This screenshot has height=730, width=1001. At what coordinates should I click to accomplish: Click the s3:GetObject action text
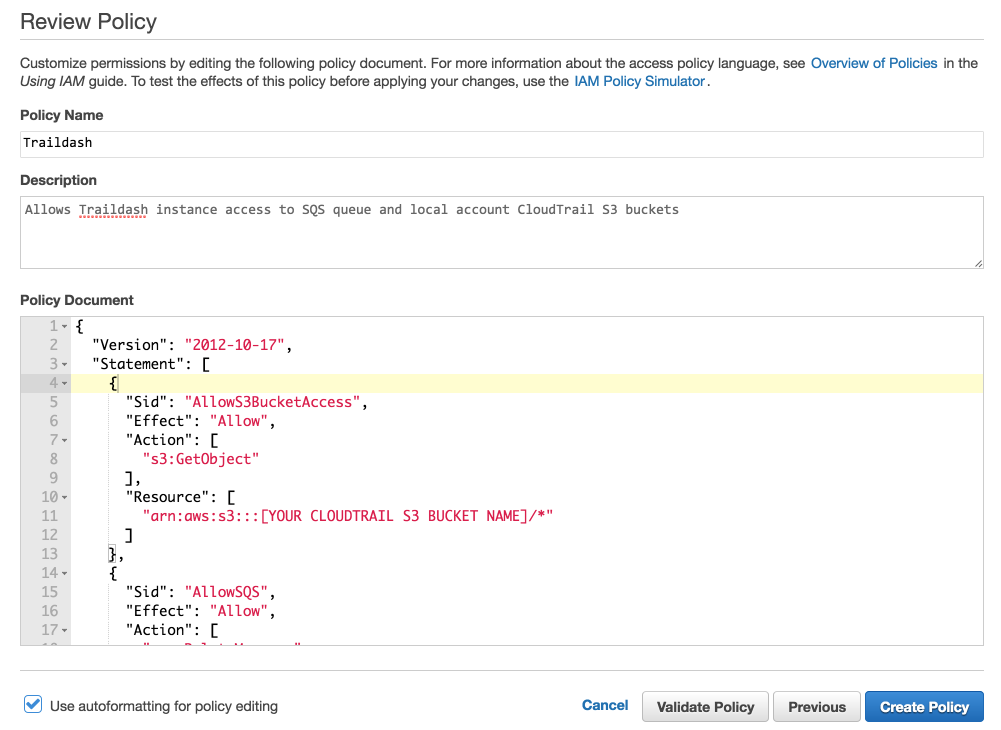coord(200,459)
